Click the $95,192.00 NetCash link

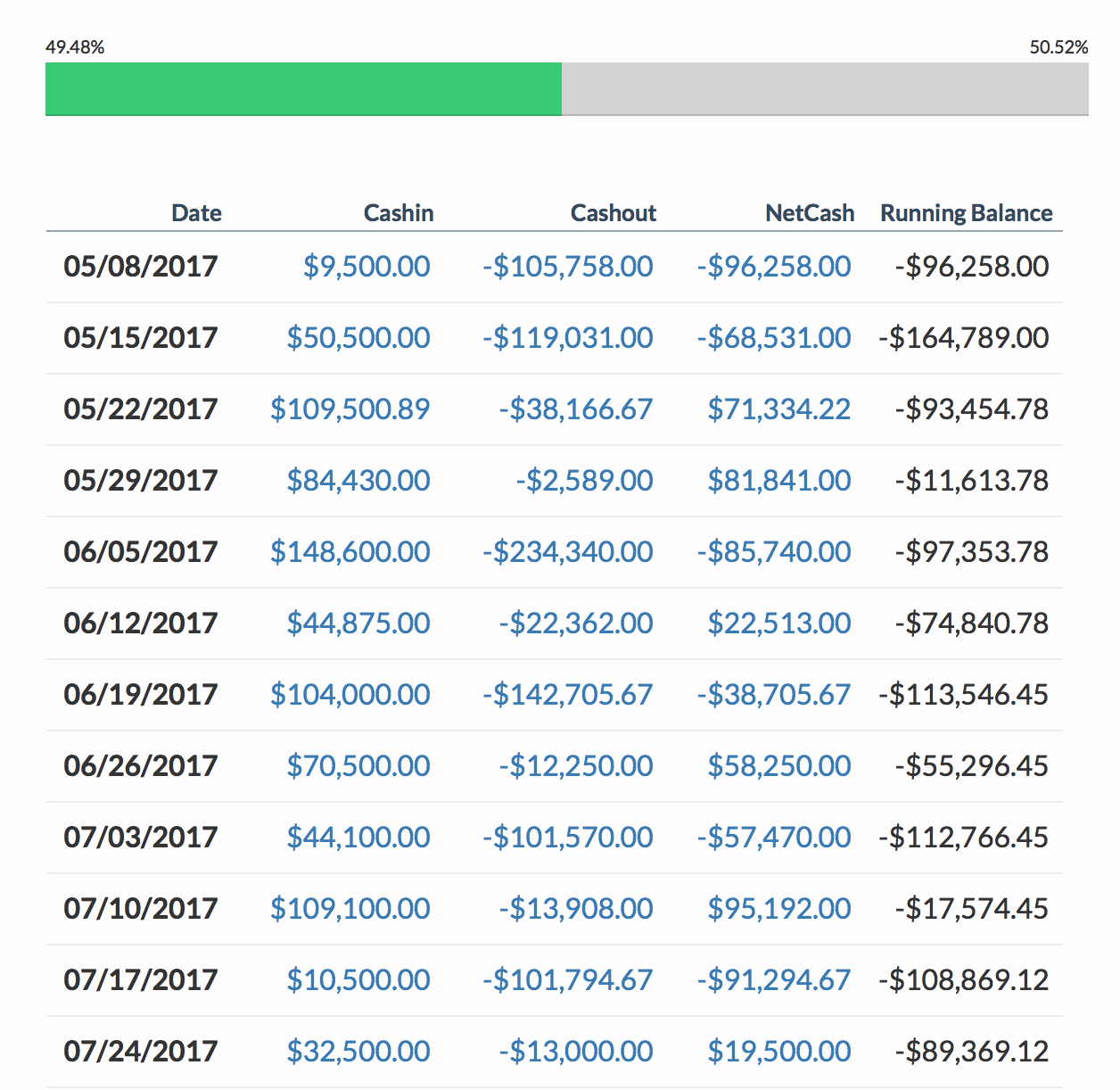(x=779, y=908)
